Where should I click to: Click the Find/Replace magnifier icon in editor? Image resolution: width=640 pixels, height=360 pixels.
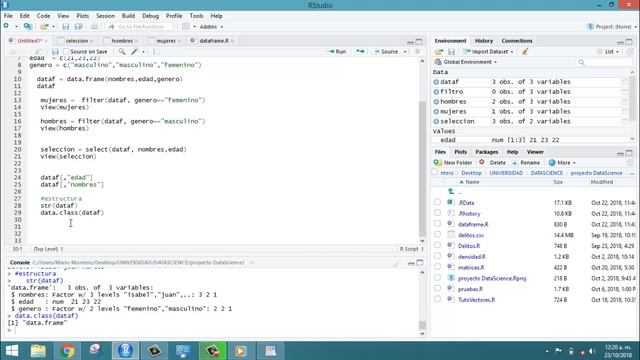[122, 52]
